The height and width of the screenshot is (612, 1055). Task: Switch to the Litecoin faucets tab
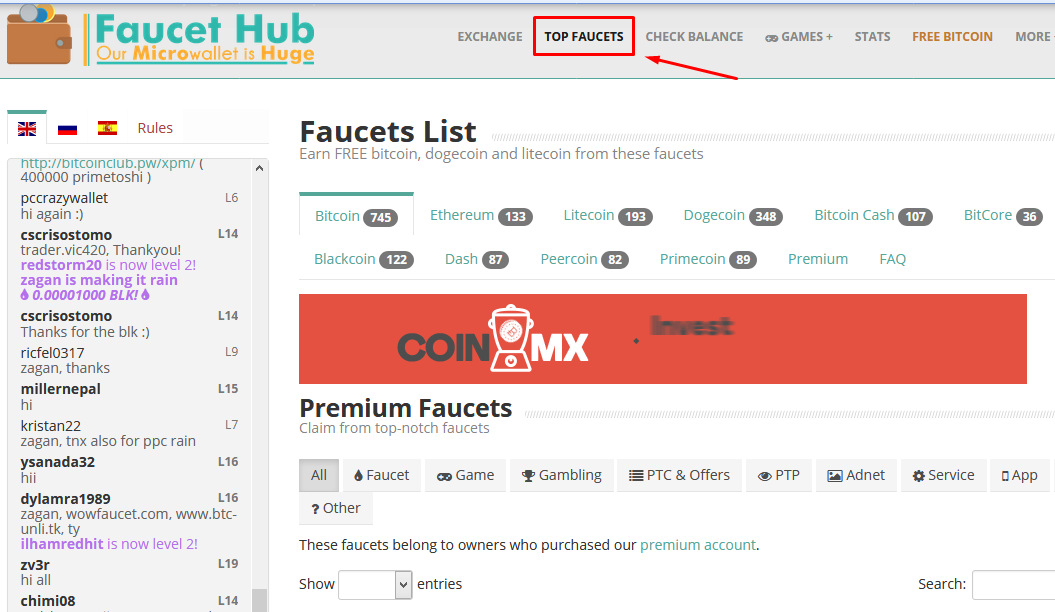608,215
